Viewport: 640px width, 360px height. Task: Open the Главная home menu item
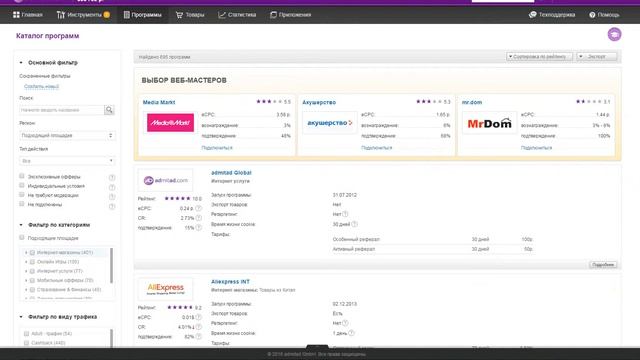coord(27,15)
